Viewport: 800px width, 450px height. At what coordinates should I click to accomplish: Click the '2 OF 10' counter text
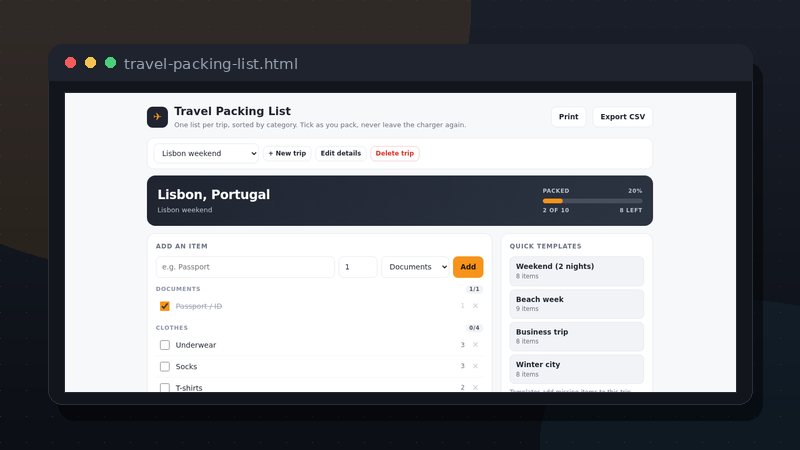coord(556,210)
